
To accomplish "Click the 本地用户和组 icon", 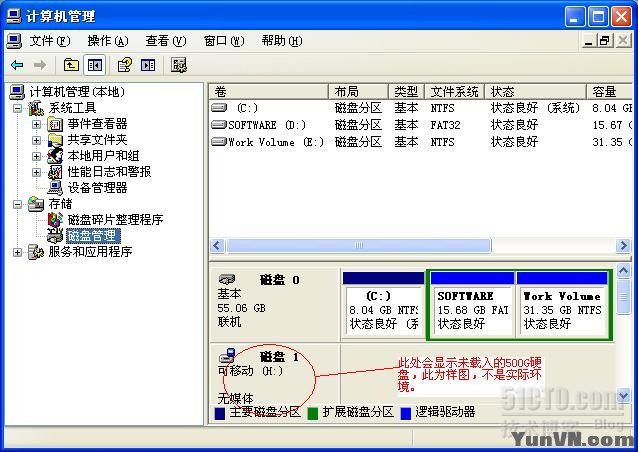I will [x=55, y=155].
